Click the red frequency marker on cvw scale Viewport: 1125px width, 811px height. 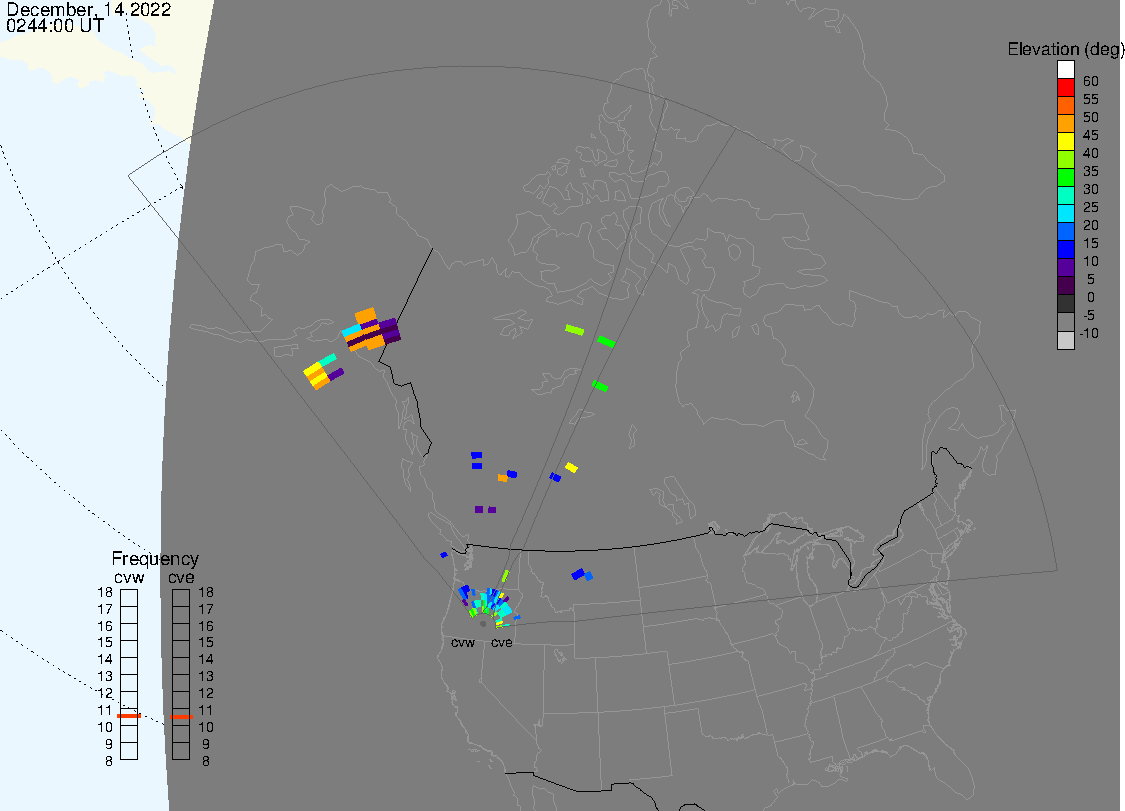(x=129, y=716)
